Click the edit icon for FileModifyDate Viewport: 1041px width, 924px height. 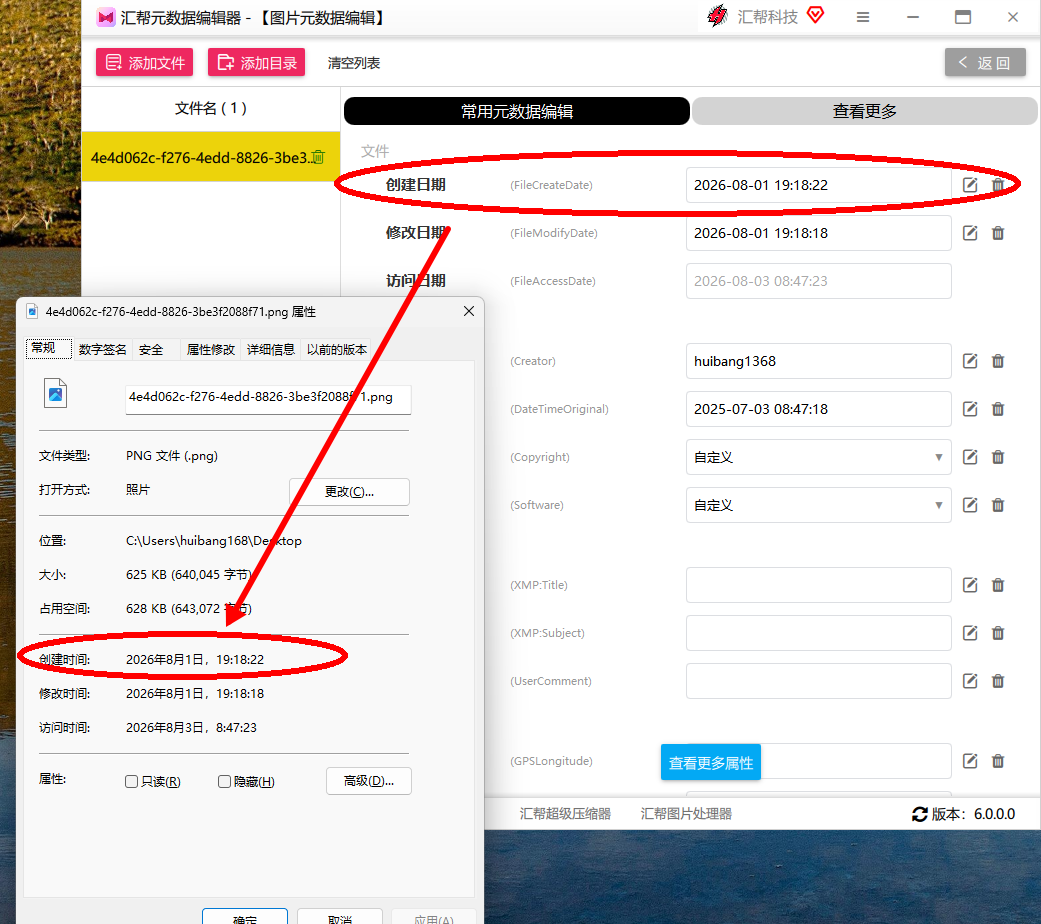(x=970, y=233)
